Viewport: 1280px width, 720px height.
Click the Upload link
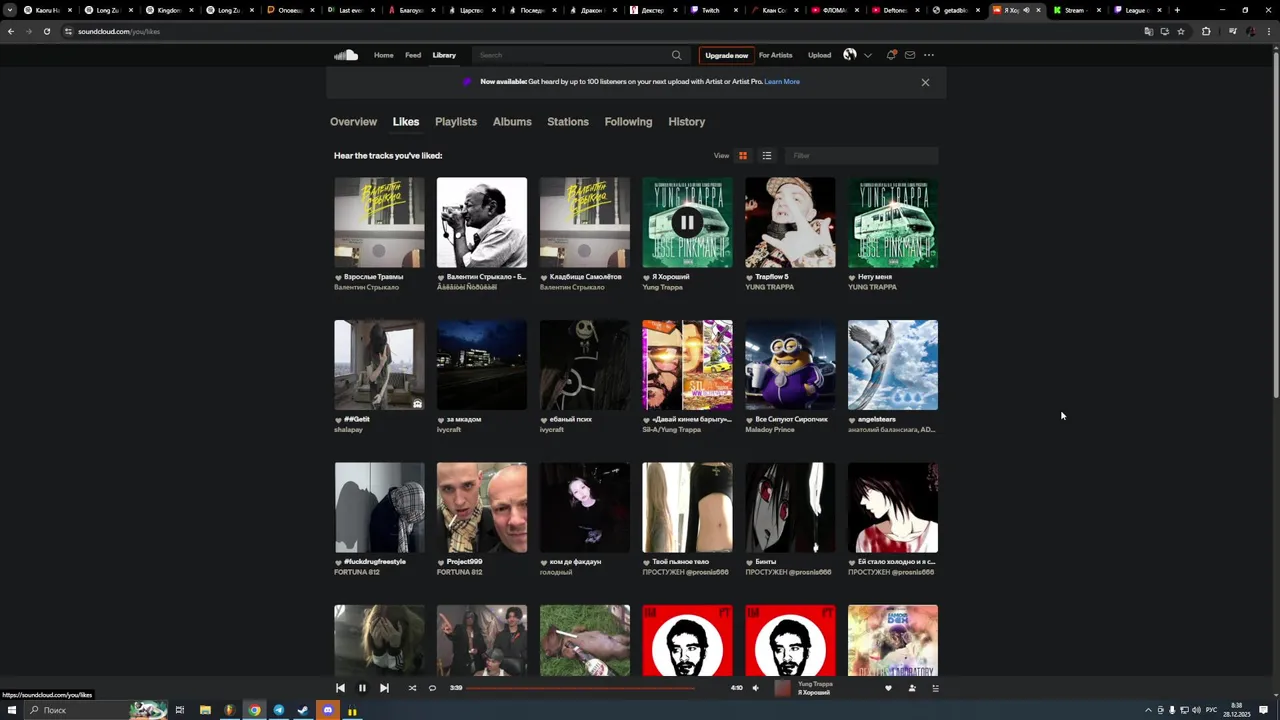820,55
